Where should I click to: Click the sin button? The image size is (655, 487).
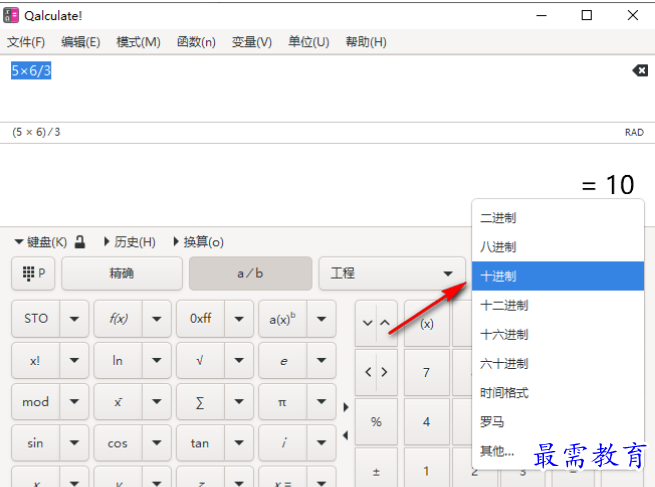(36, 443)
